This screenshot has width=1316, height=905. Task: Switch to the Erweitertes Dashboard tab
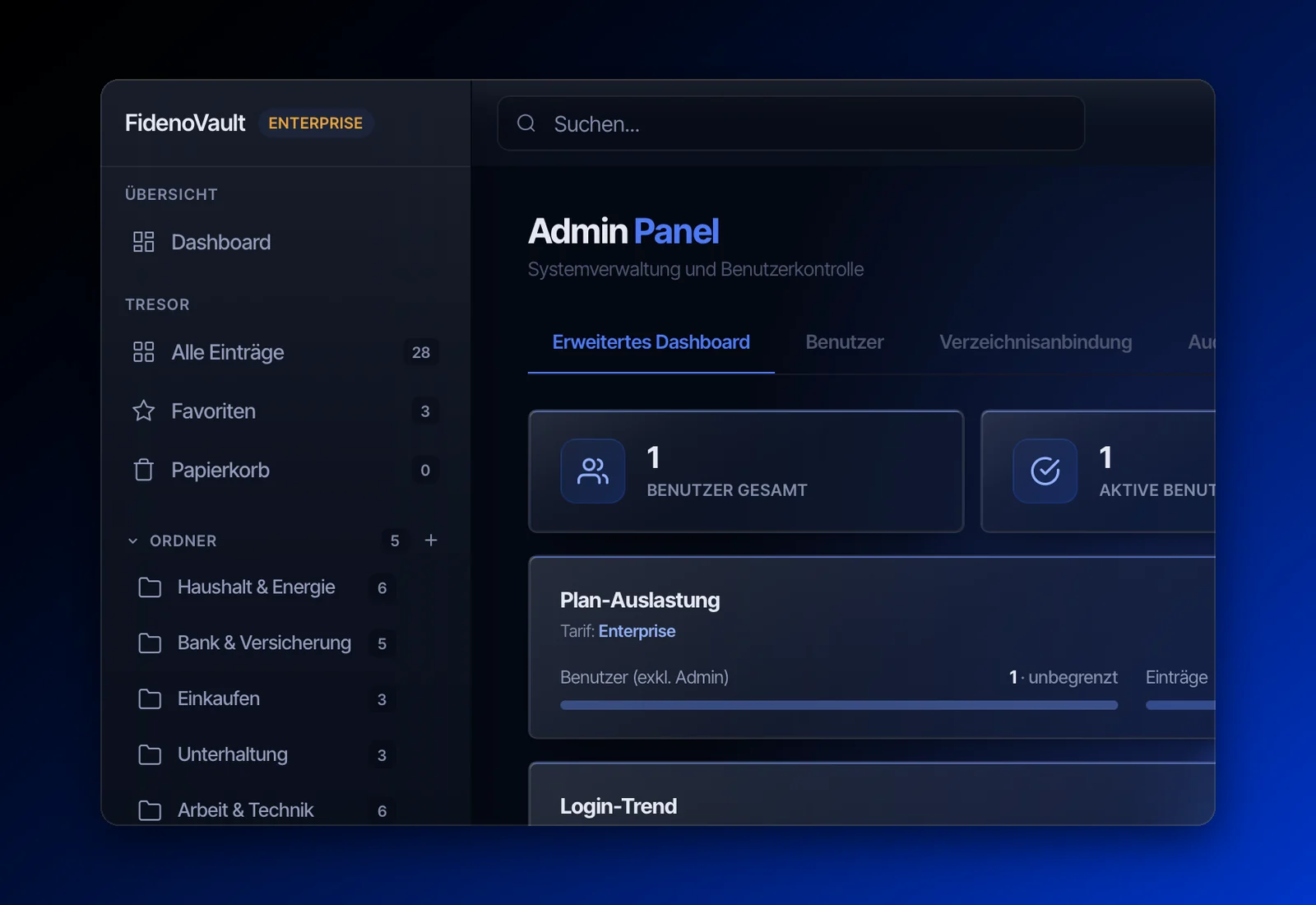point(651,342)
